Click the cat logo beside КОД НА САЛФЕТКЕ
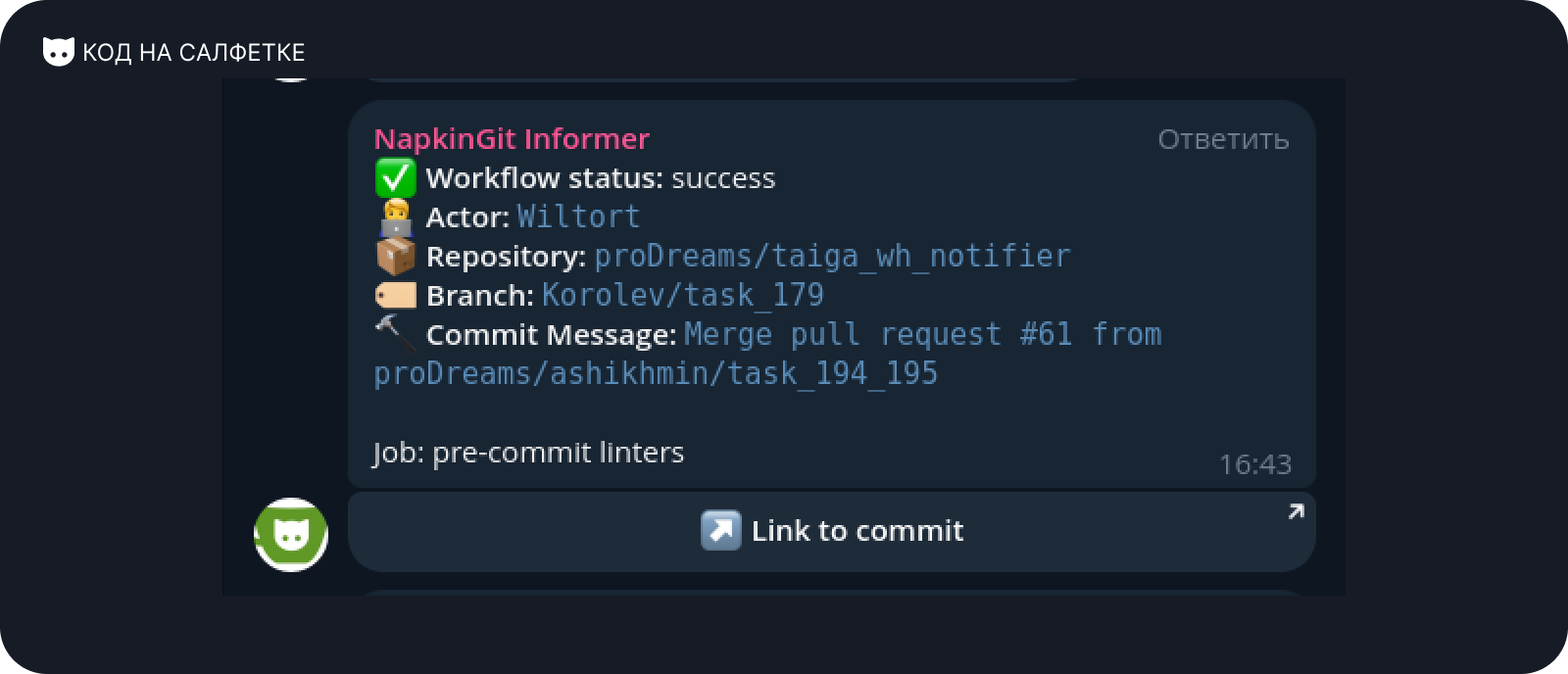 (59, 52)
